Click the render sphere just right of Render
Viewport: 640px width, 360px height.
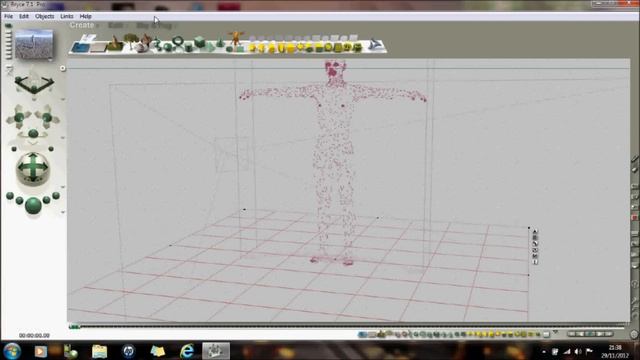tap(47, 200)
